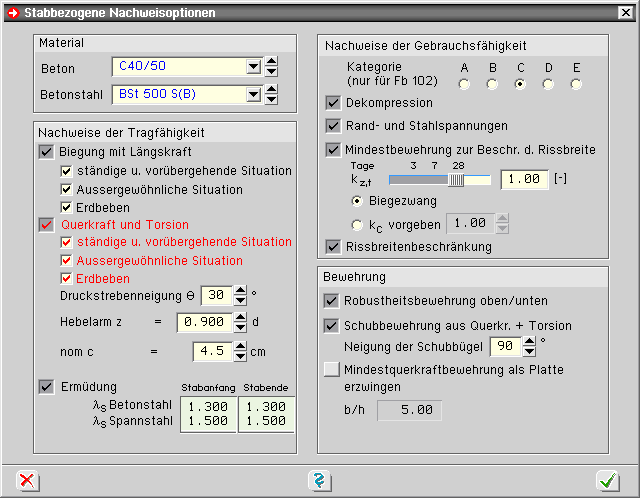Toggle Biegung mit Längskraft checkbox
The width and height of the screenshot is (640, 498).
pyautogui.click(x=46, y=152)
